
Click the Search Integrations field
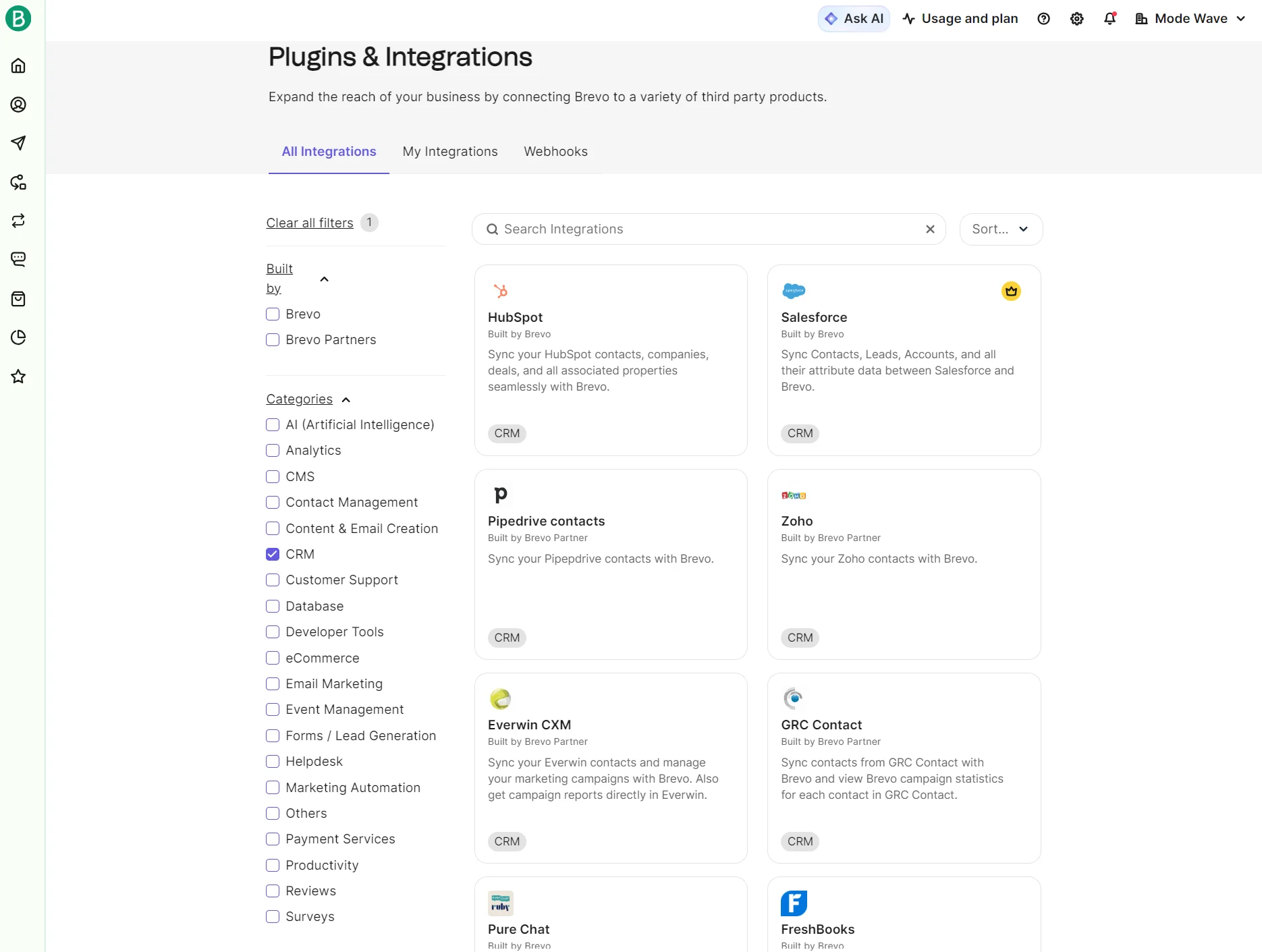tap(709, 229)
